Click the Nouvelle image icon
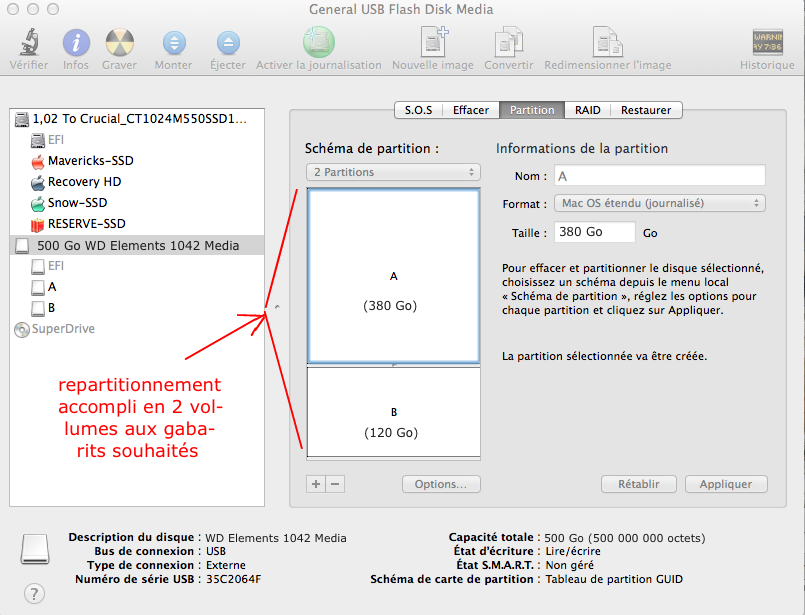The width and height of the screenshot is (805, 615). 433,43
